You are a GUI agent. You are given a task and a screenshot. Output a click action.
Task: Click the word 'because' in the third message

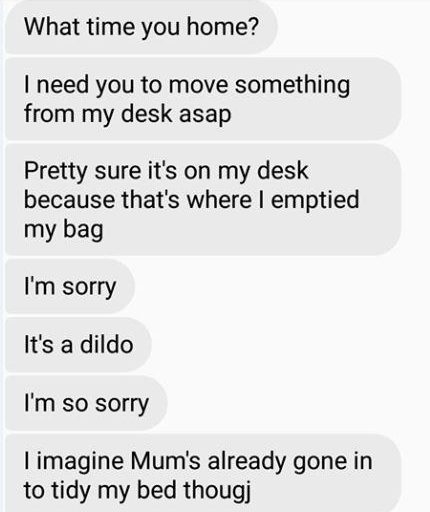(x=69, y=200)
